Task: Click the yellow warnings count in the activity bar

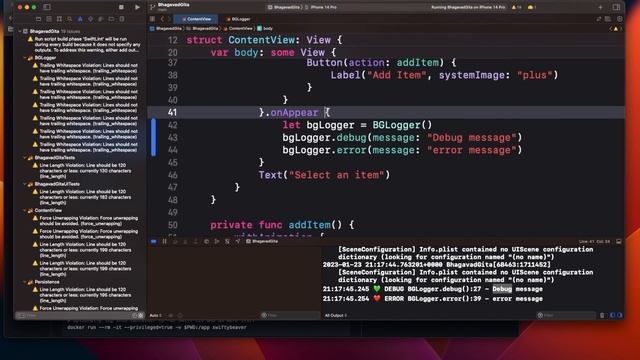Action: pyautogui.click(x=517, y=7)
